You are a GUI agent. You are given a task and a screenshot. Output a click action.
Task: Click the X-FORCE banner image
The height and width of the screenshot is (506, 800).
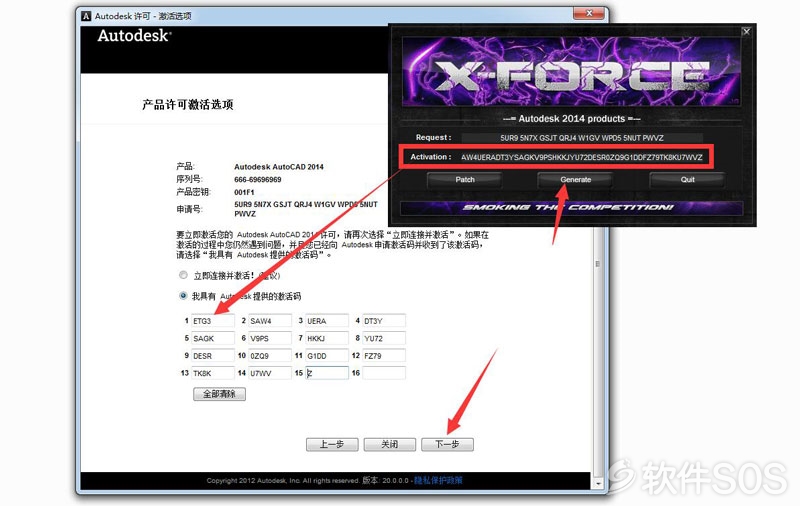pos(571,71)
